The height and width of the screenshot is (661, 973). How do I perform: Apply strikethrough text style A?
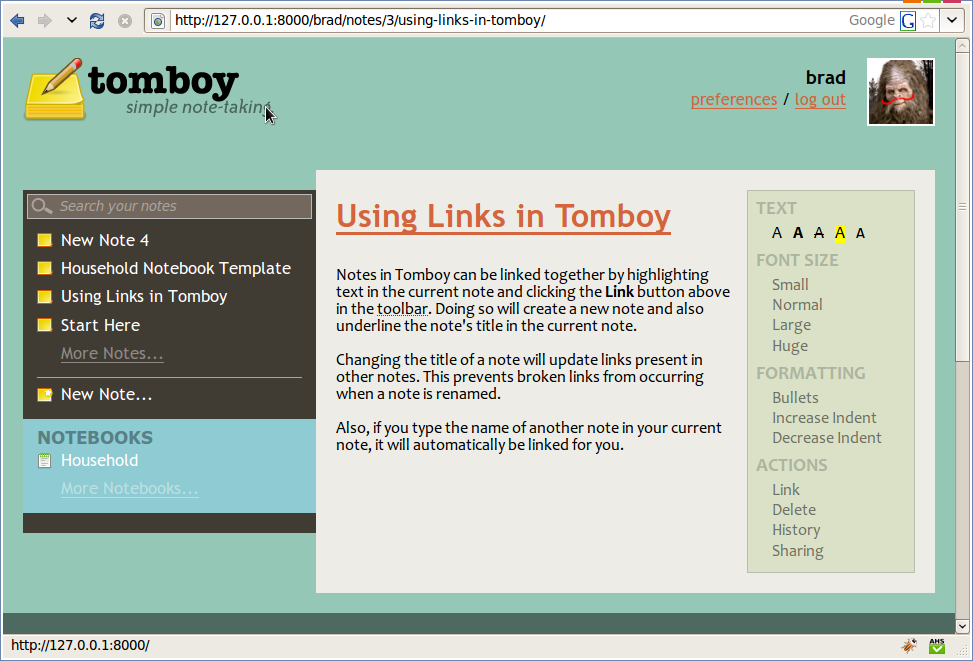[819, 233]
